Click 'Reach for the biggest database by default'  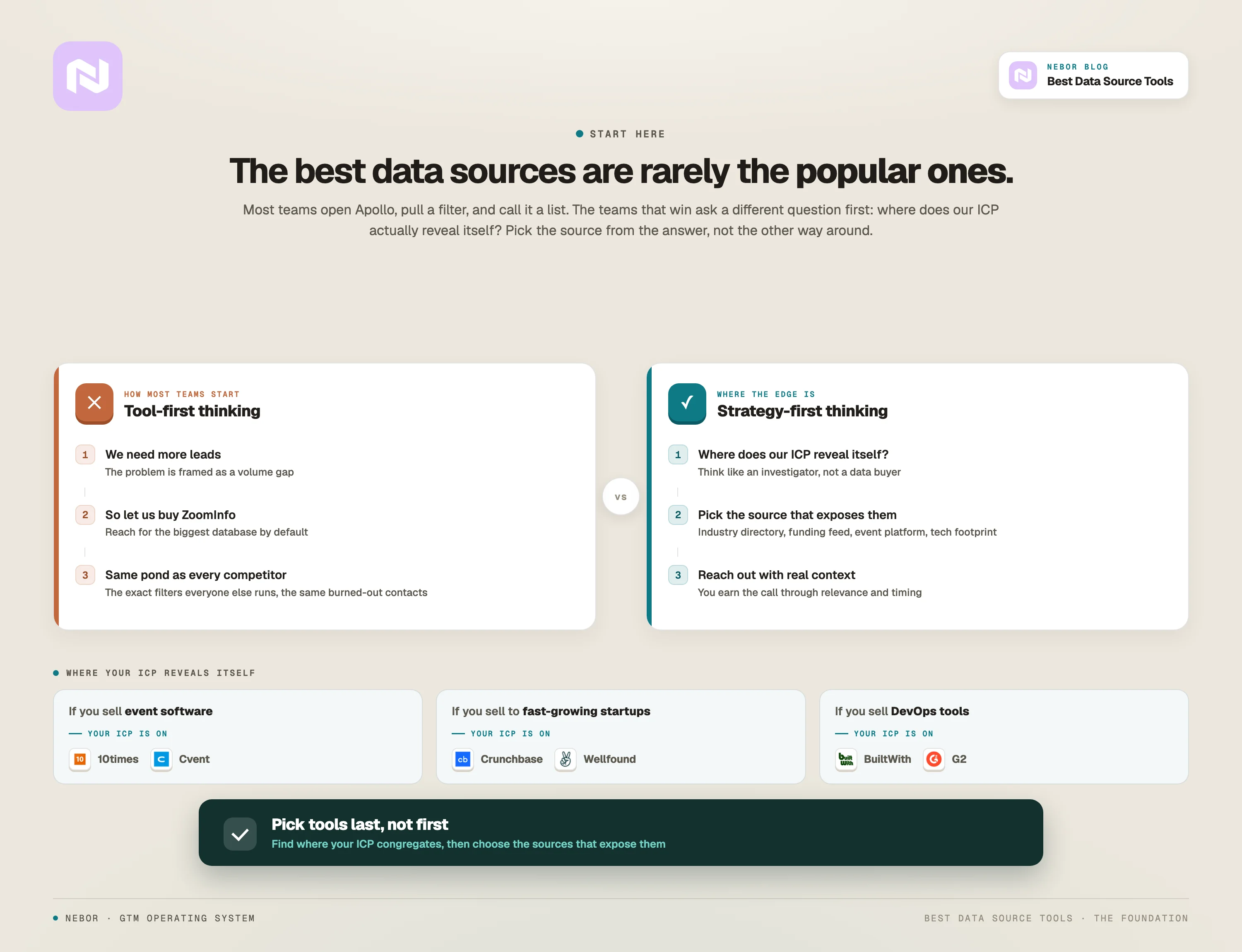(x=206, y=532)
